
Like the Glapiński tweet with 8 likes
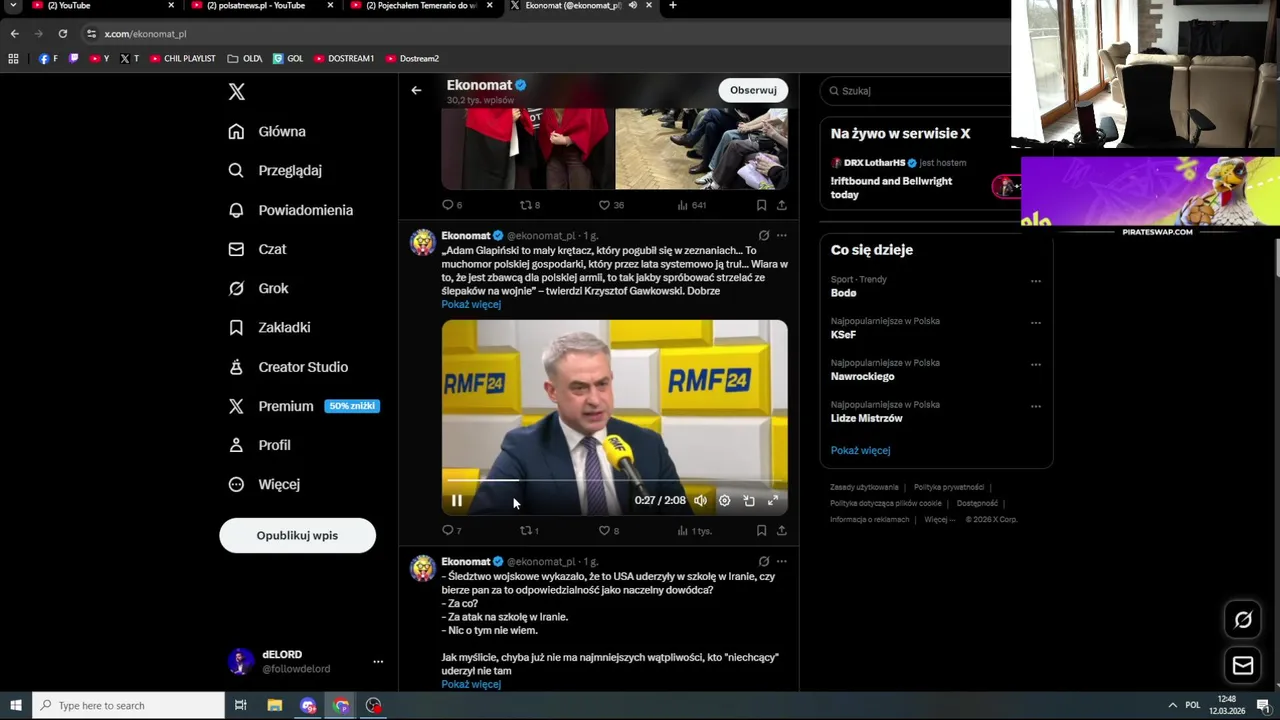[608, 531]
